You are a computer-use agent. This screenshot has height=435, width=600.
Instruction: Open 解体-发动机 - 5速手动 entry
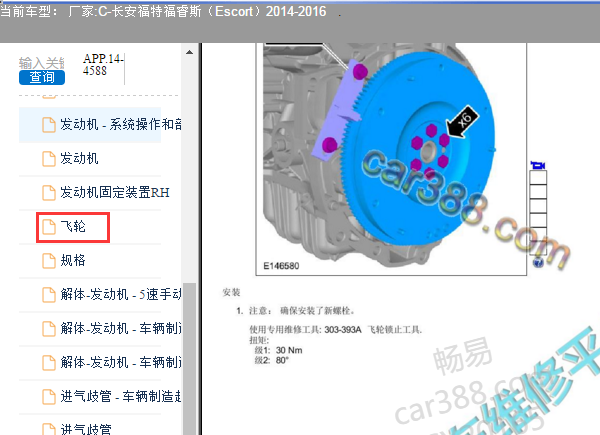pyautogui.click(x=121, y=295)
